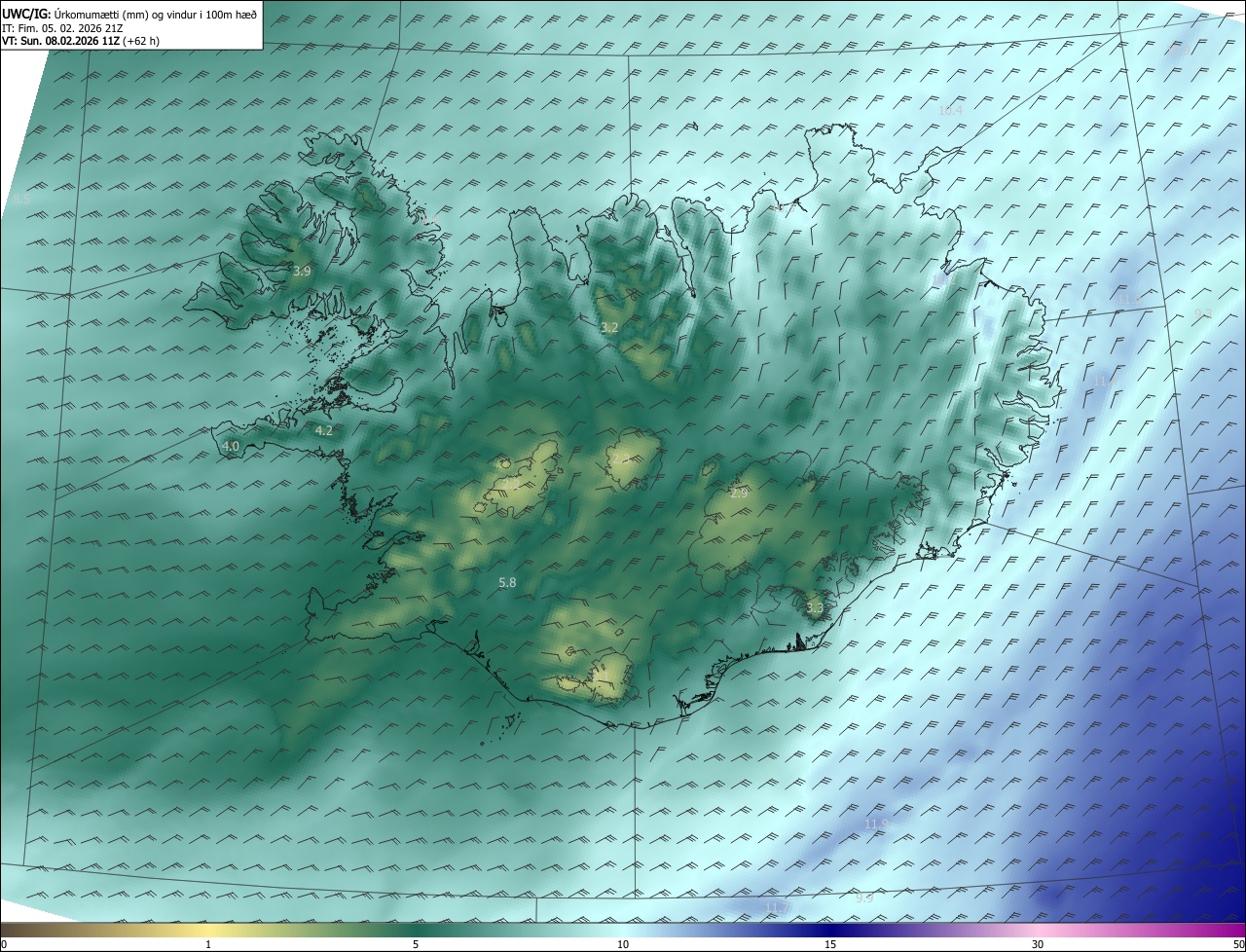Click the colorbar tick label 1
The width and height of the screenshot is (1246, 952).
tap(208, 944)
